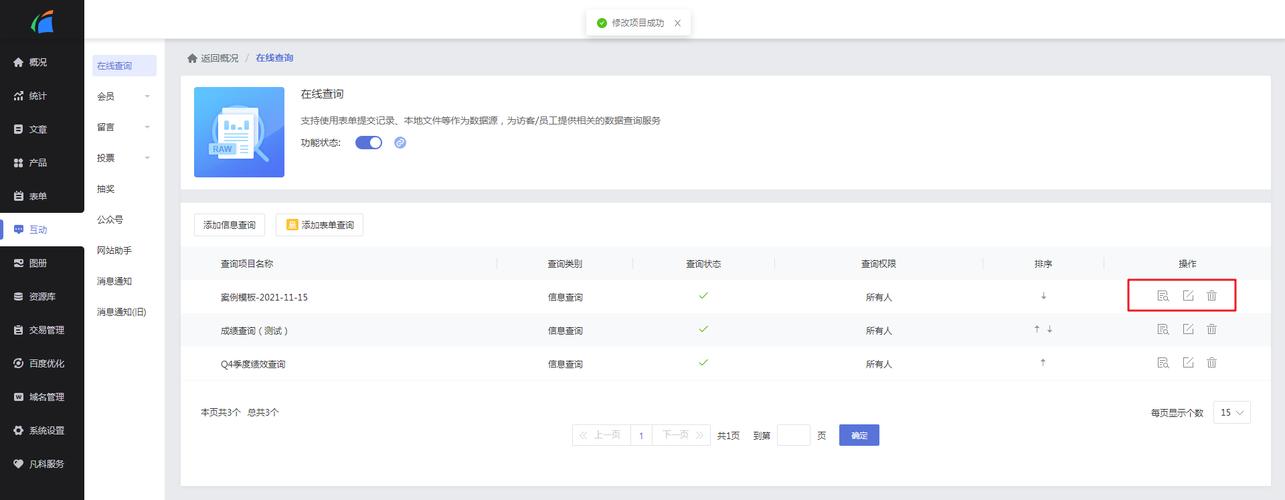Open preview icon for Q4季度绩效查询
Screen dimensions: 1285x500
(1163, 363)
